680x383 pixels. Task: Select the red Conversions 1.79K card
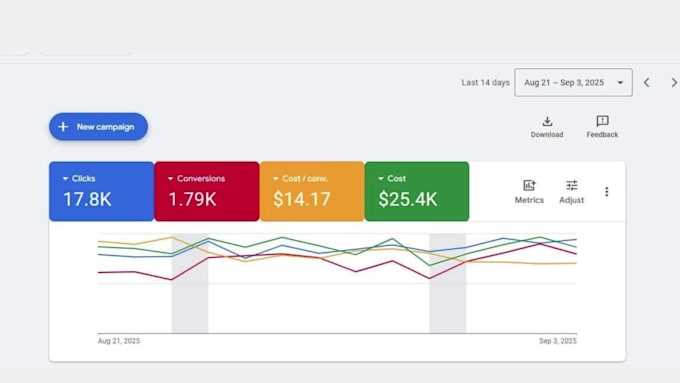(207, 191)
